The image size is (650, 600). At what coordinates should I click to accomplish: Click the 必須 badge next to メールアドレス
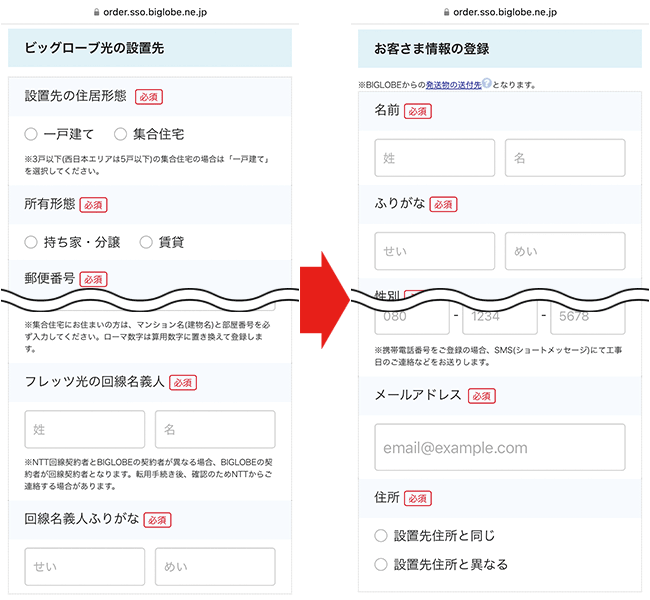(482, 396)
